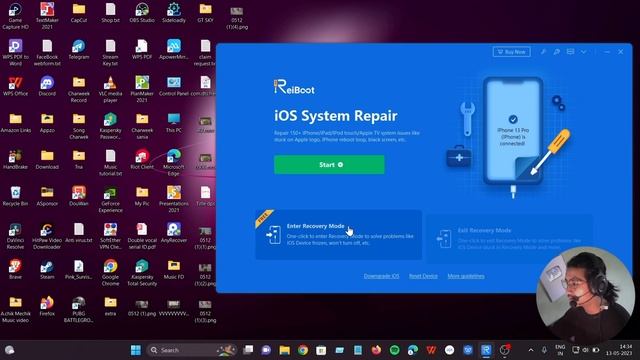
Task: Select the Discord desktop icon
Action: 47,86
